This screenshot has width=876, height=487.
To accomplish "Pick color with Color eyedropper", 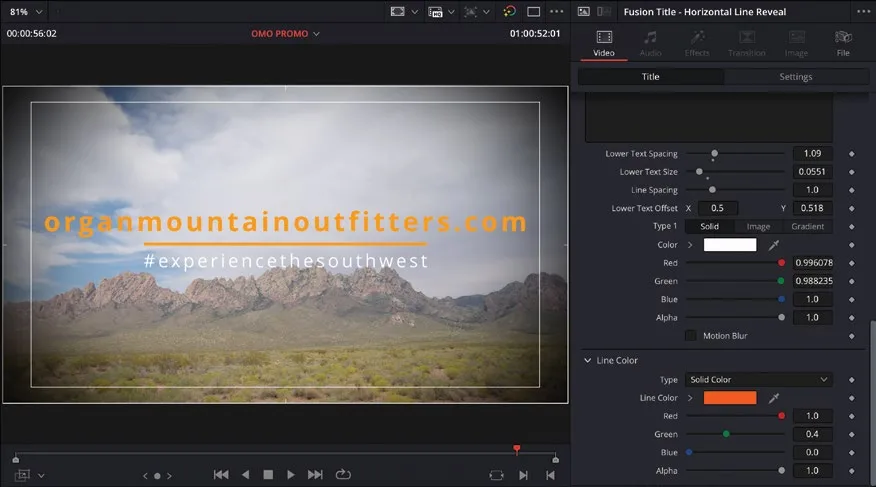I will tap(774, 245).
